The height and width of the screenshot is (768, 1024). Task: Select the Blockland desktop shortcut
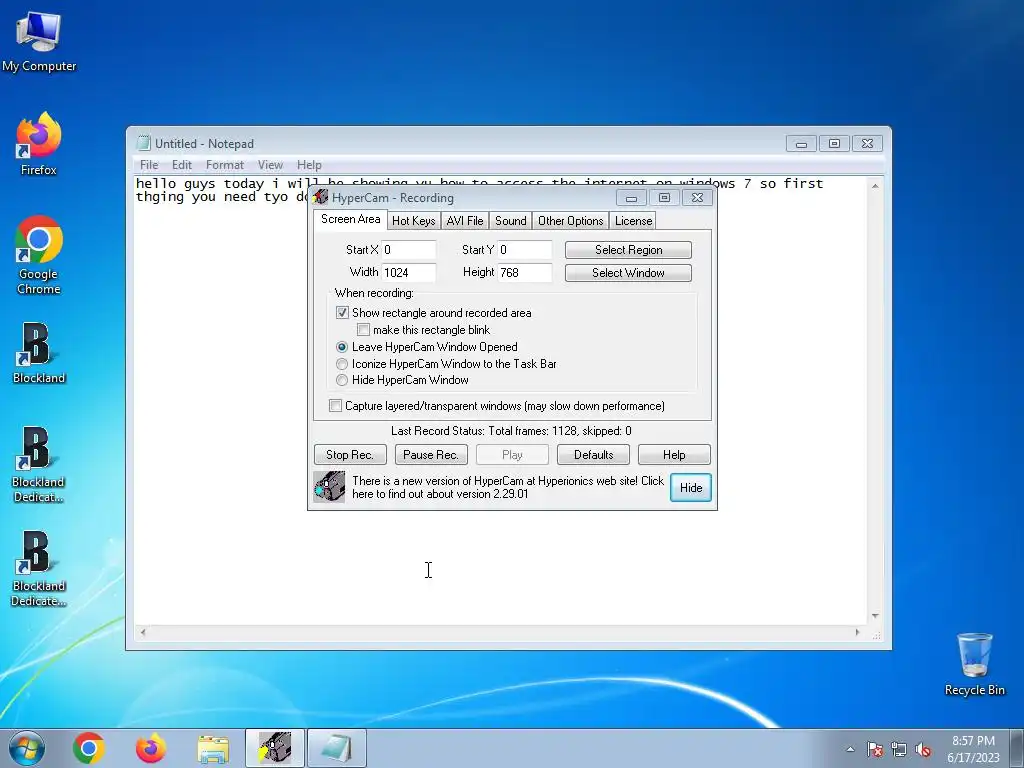point(39,353)
